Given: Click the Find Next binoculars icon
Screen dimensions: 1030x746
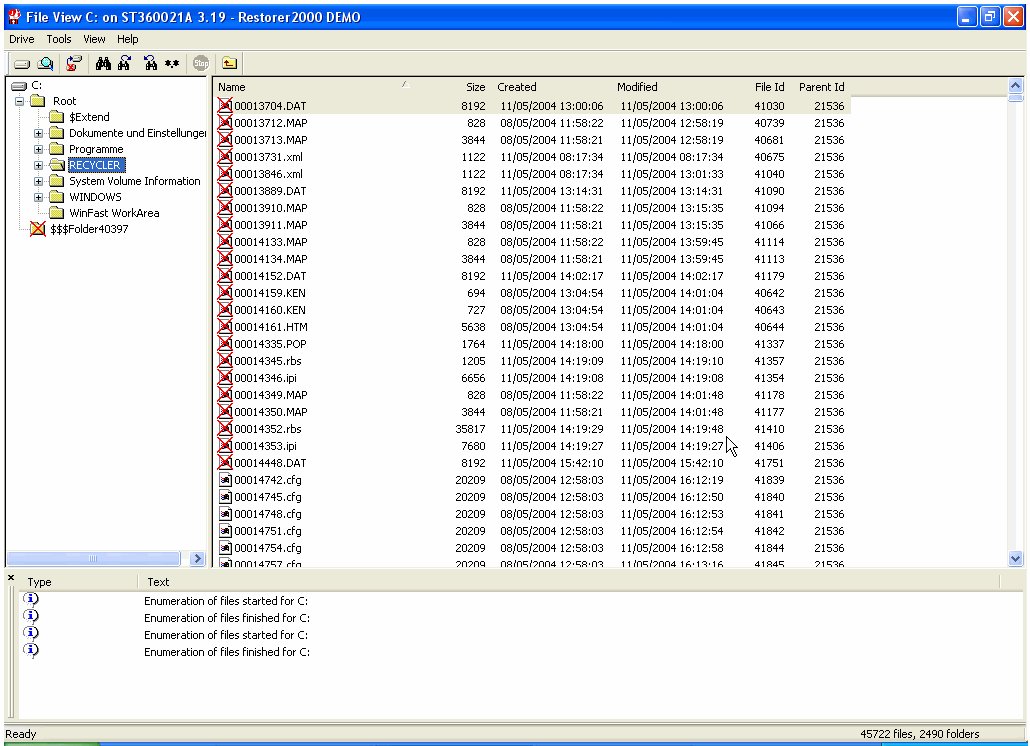Looking at the screenshot, I should coord(124,64).
